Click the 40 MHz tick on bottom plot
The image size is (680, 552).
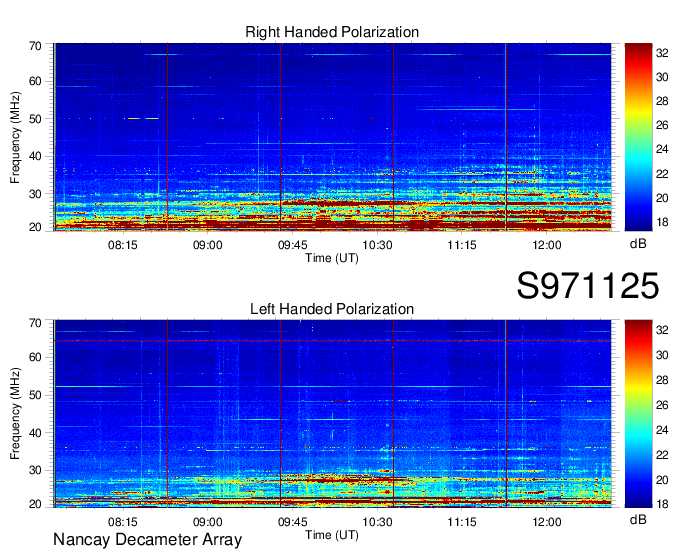[x=36, y=433]
